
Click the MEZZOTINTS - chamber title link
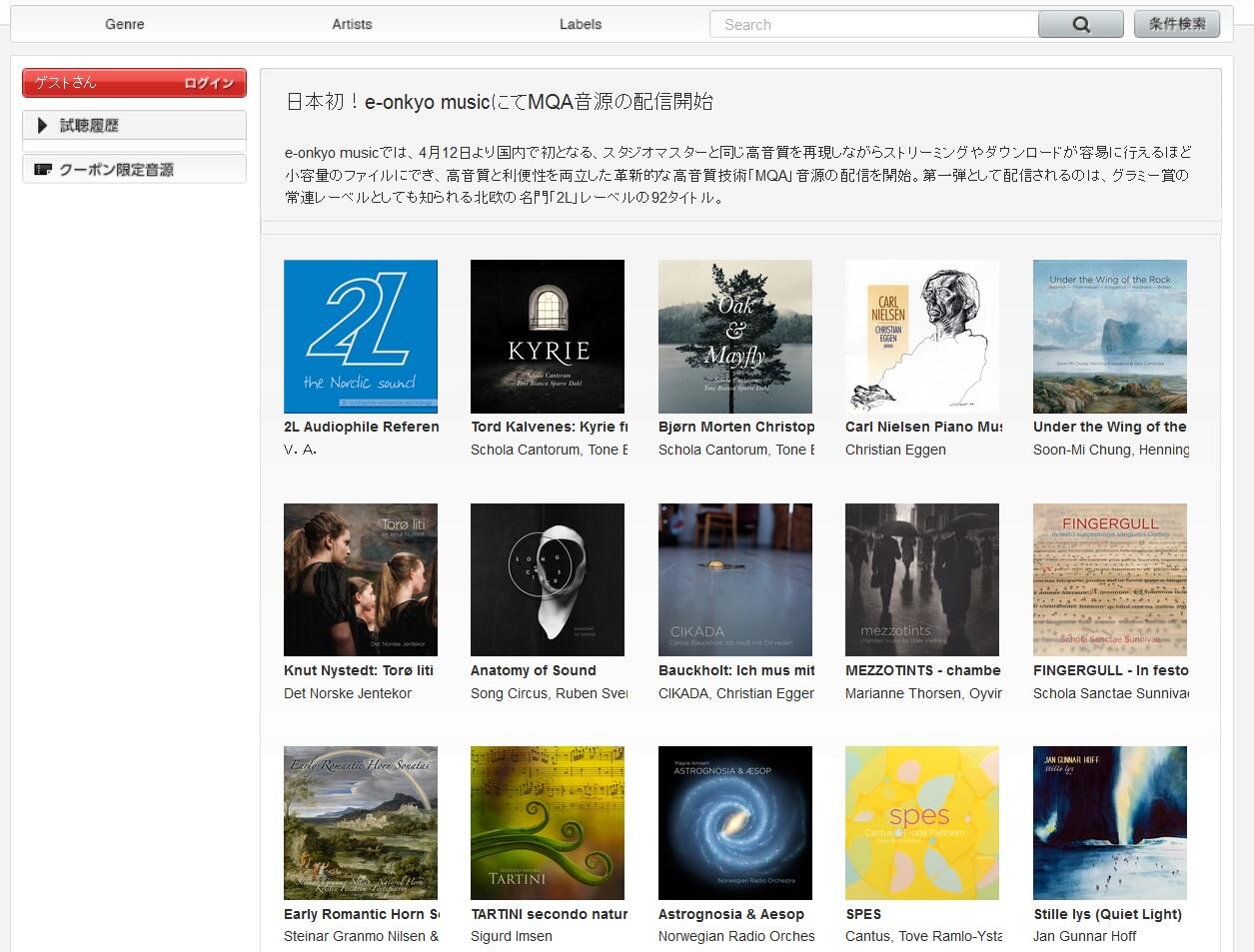click(923, 670)
